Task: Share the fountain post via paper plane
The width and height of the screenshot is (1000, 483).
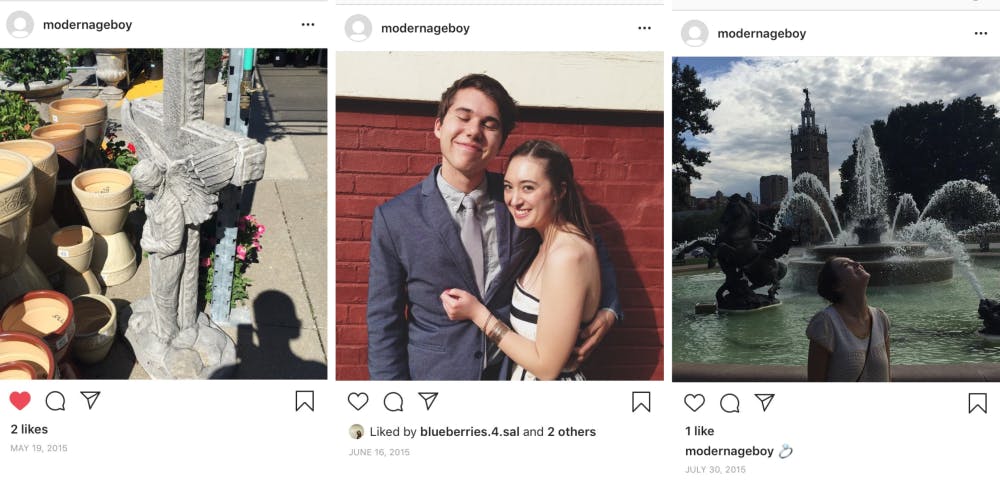Action: point(765,402)
